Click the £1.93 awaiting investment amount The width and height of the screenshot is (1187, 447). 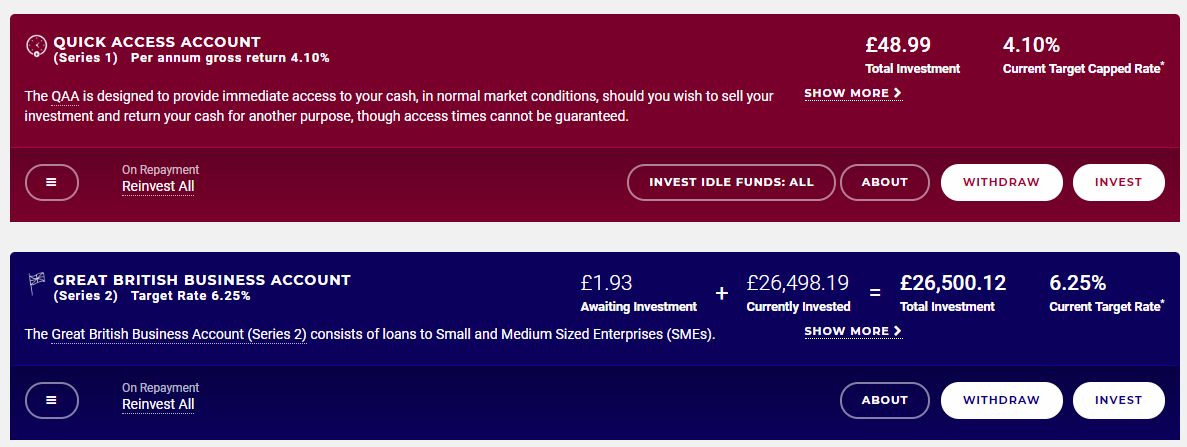pos(606,283)
